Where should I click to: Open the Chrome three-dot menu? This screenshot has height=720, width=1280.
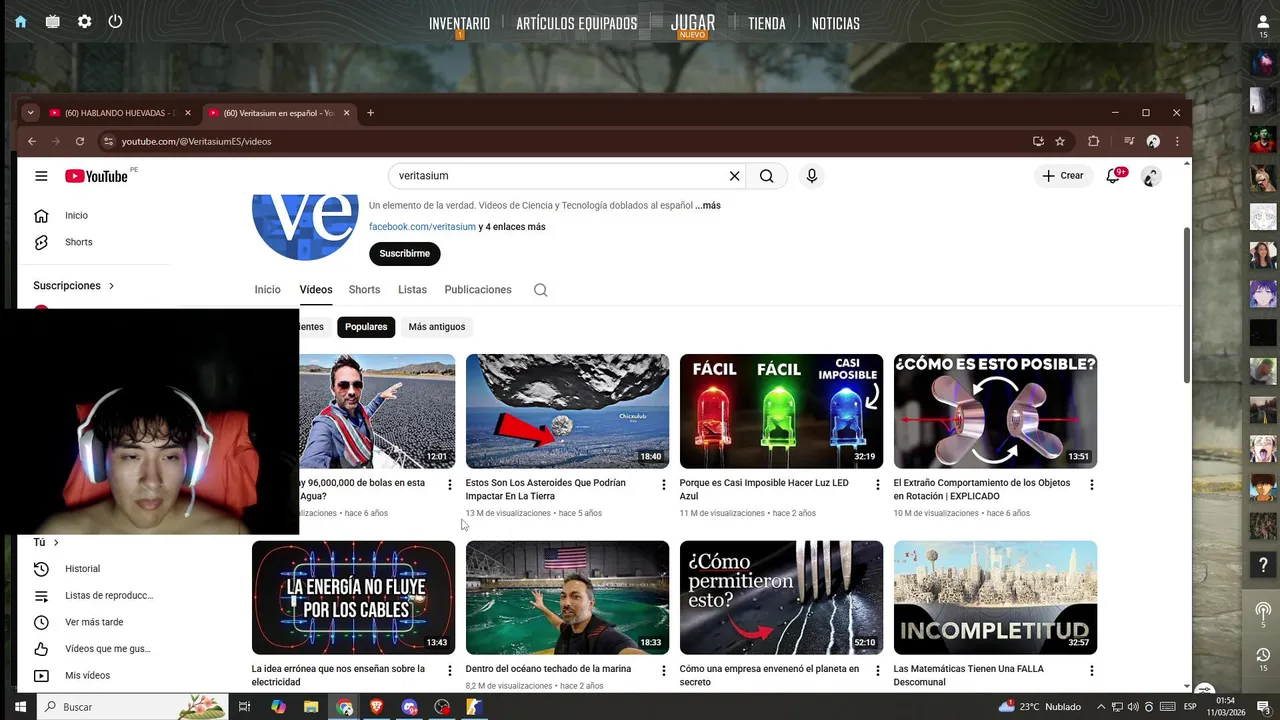tap(1177, 142)
